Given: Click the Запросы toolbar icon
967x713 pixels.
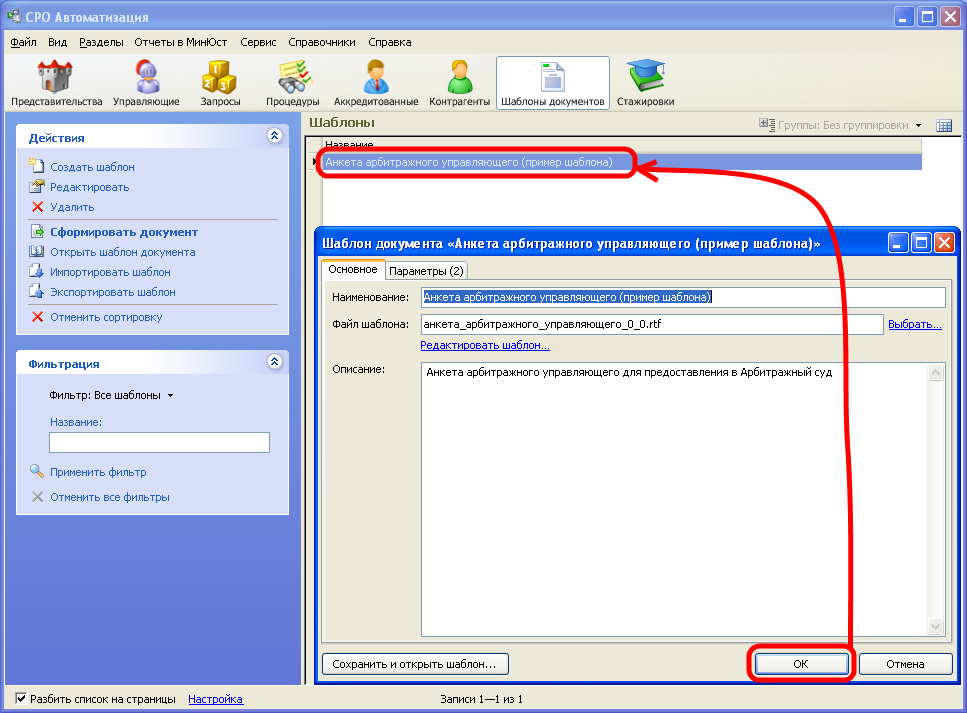Looking at the screenshot, I should tap(220, 84).
